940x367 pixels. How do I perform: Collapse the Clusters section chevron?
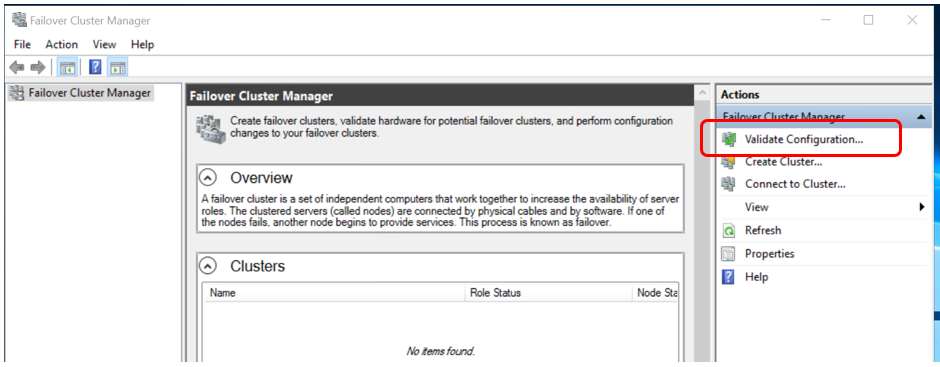click(x=208, y=266)
